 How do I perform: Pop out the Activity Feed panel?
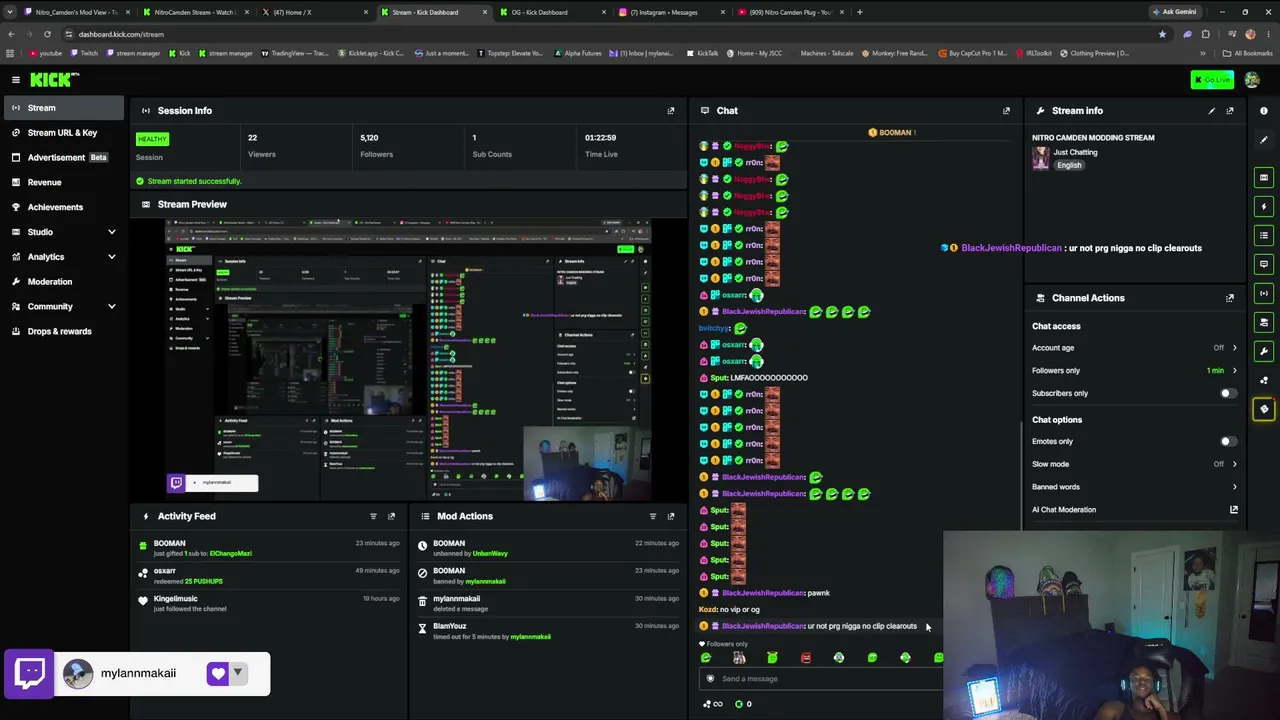[391, 516]
